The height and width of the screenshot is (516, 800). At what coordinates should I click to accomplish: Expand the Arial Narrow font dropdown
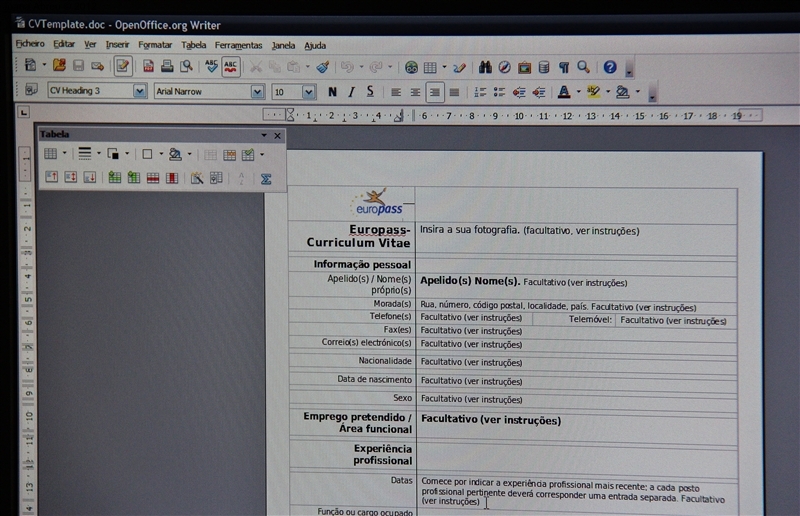(x=257, y=91)
